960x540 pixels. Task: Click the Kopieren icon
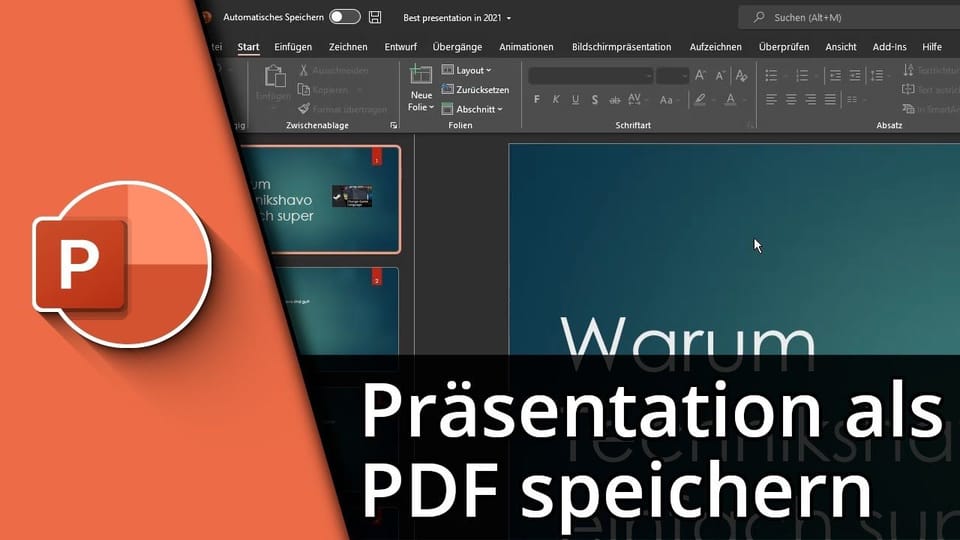(x=304, y=90)
